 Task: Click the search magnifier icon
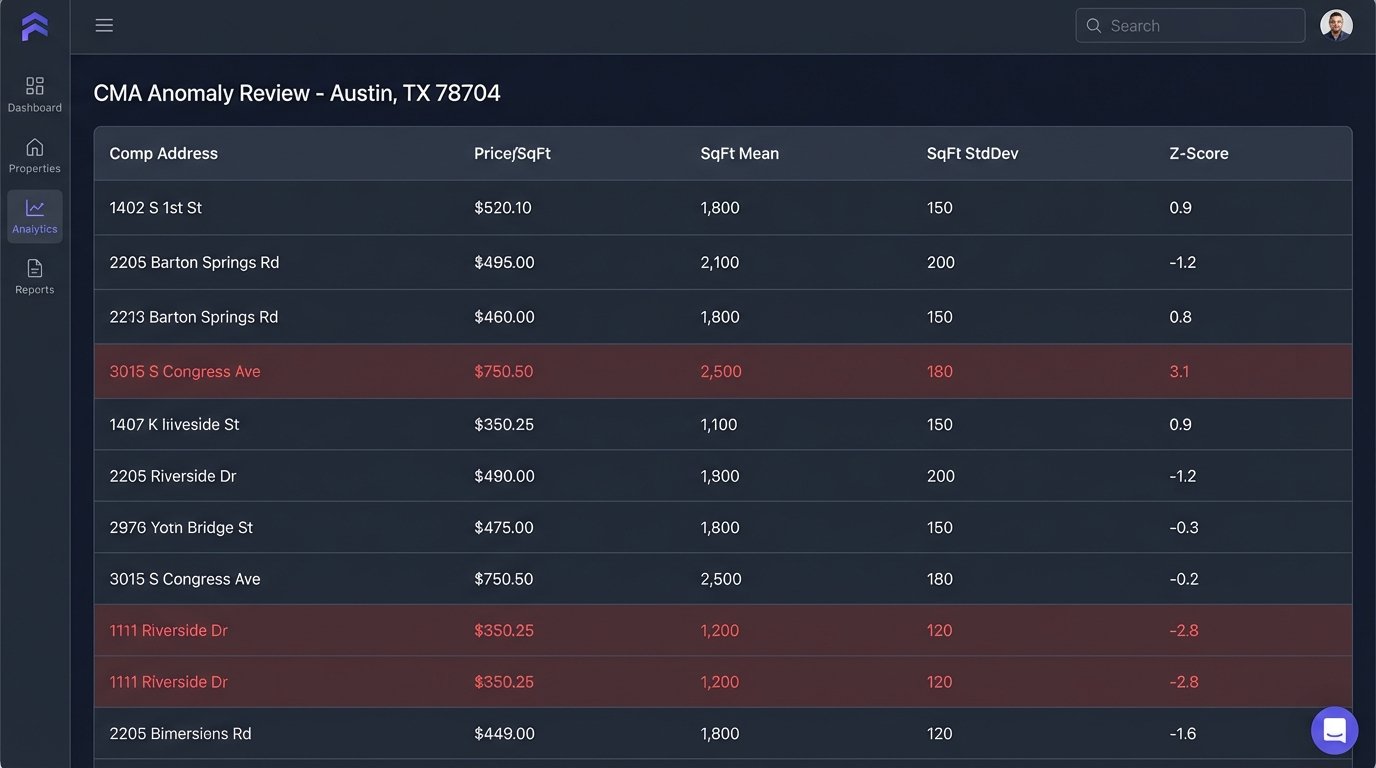[x=1094, y=26]
